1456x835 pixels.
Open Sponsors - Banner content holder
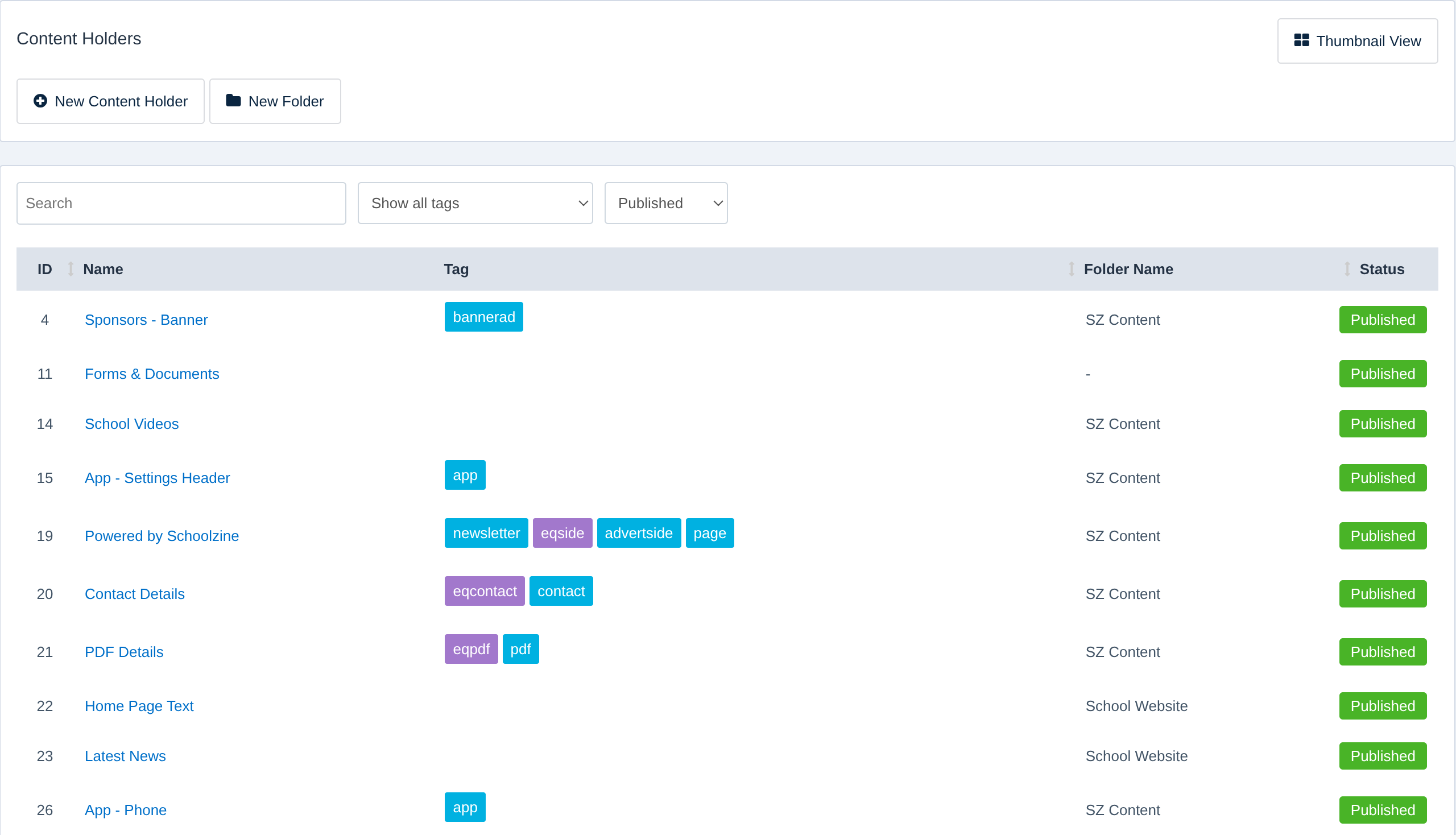tap(146, 320)
